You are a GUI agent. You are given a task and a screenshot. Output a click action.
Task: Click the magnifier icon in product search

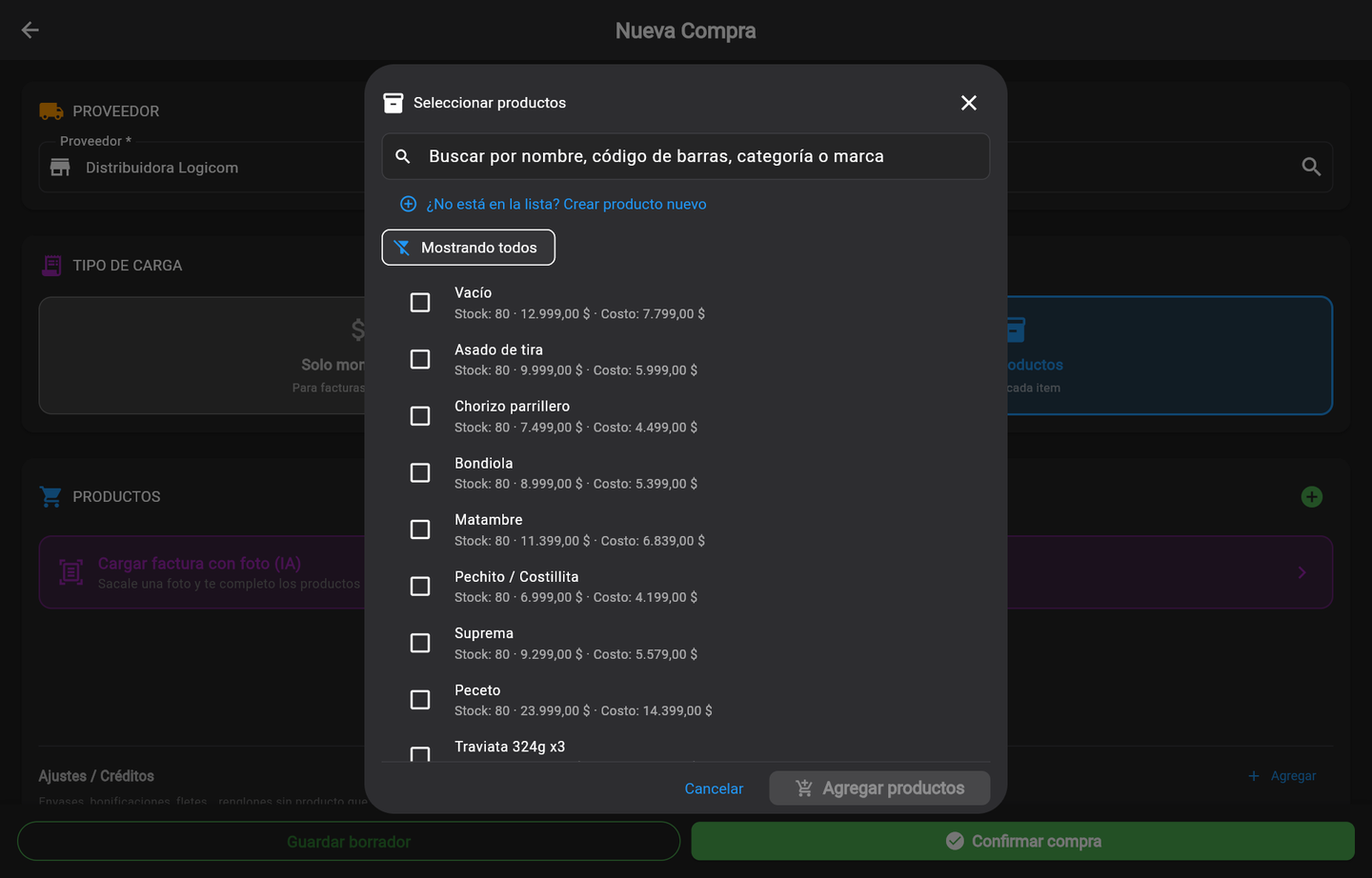(403, 156)
